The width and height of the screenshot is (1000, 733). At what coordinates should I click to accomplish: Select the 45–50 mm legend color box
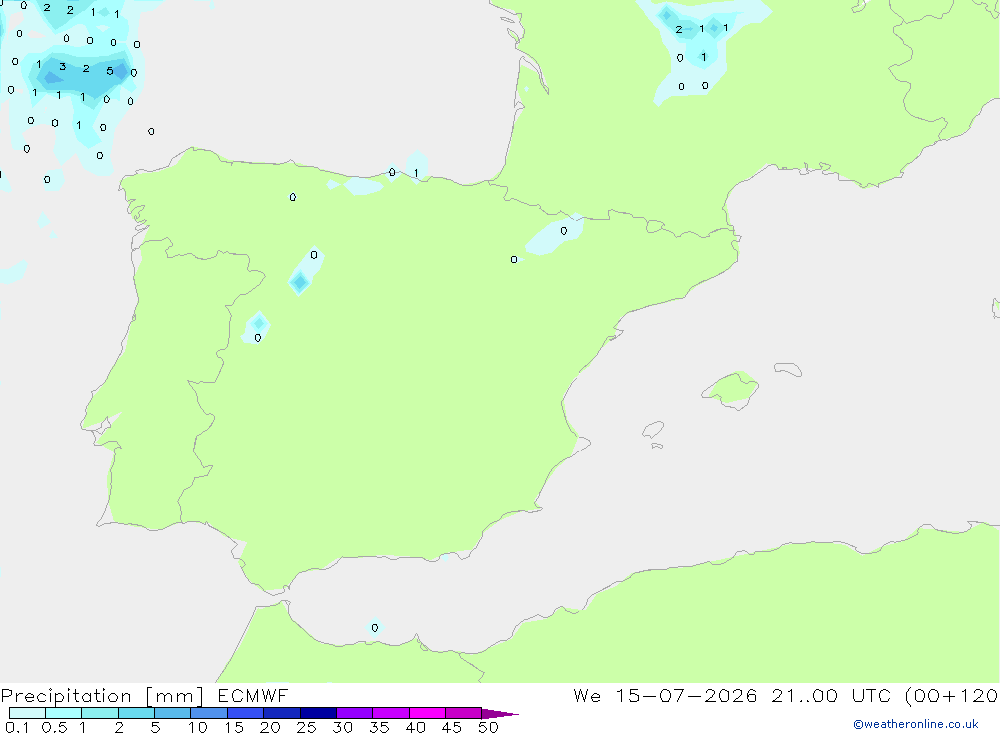(464, 713)
